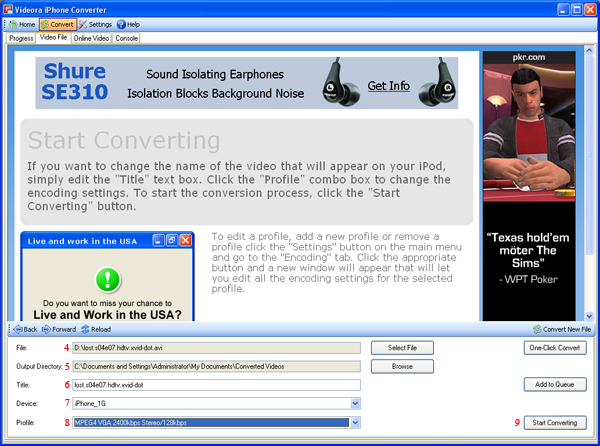Reload the embedded browser page

pos(96,329)
